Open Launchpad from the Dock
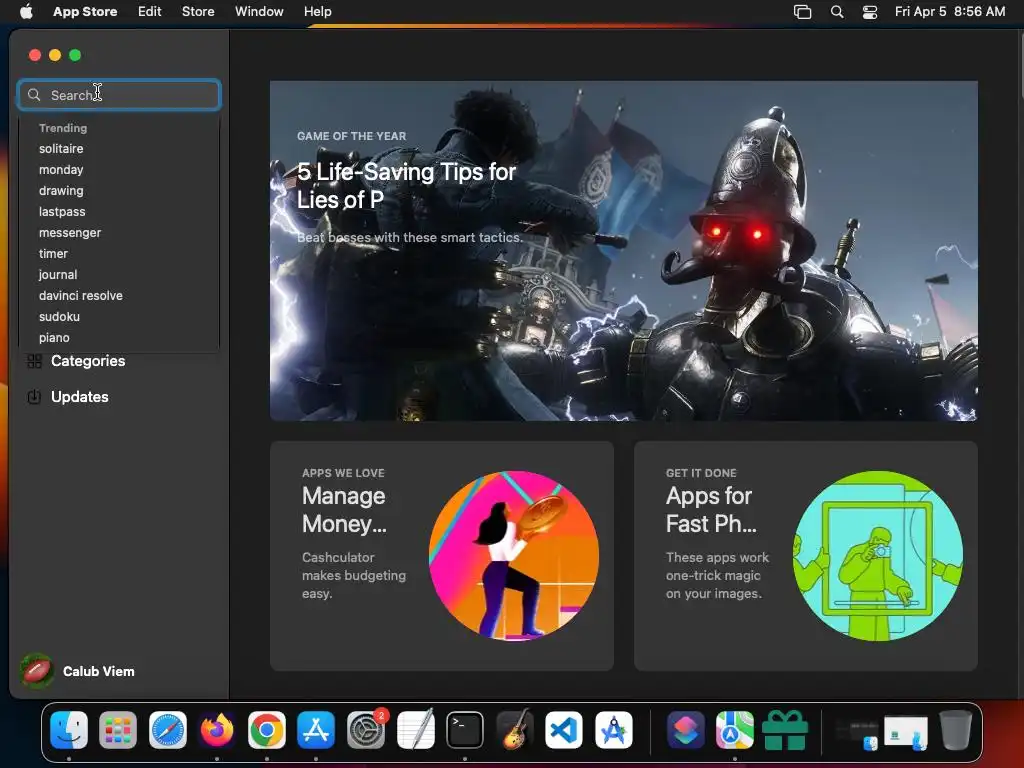Viewport: 1024px width, 768px height. pos(118,729)
